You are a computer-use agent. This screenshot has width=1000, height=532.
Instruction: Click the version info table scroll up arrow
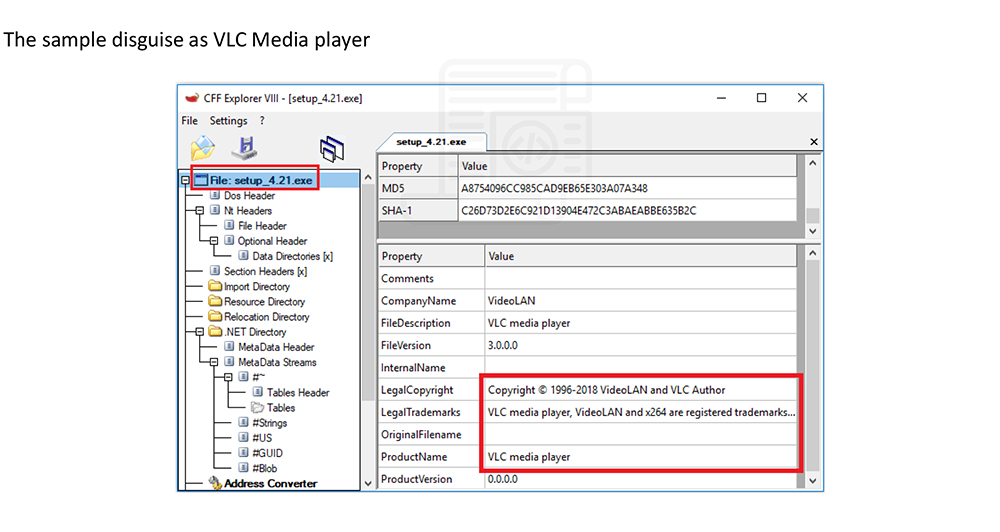[812, 253]
